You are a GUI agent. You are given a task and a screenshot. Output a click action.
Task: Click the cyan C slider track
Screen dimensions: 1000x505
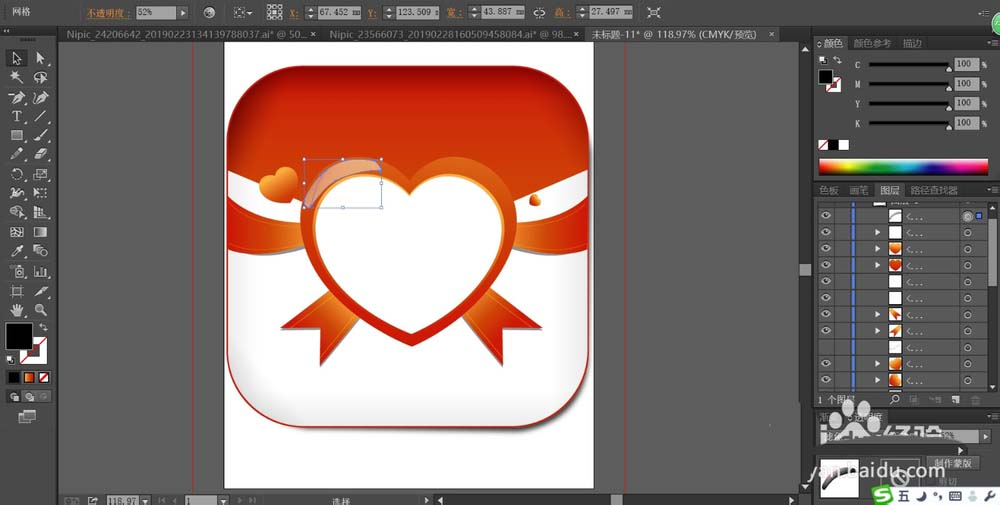coord(908,64)
